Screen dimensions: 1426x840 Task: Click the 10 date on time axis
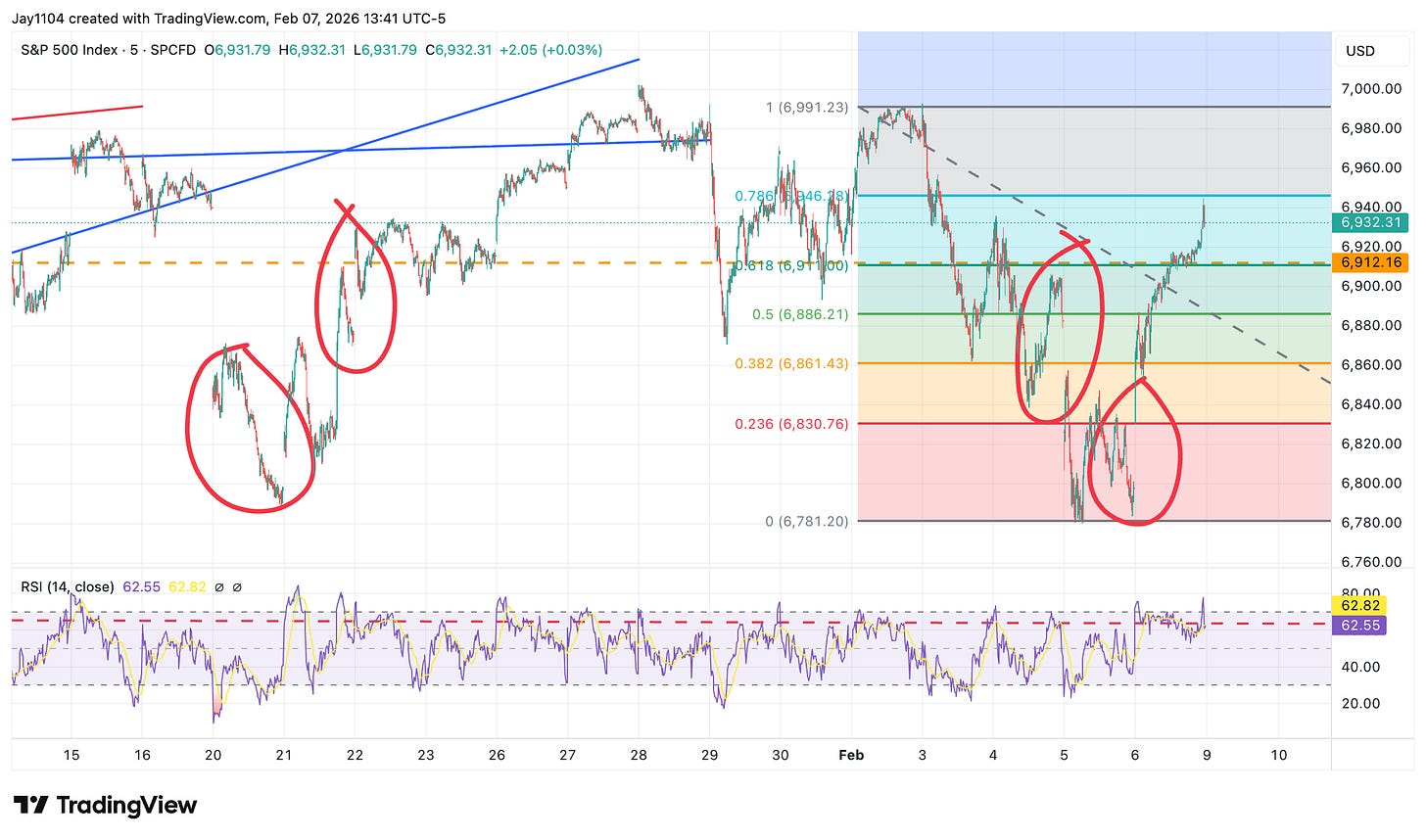1278,755
